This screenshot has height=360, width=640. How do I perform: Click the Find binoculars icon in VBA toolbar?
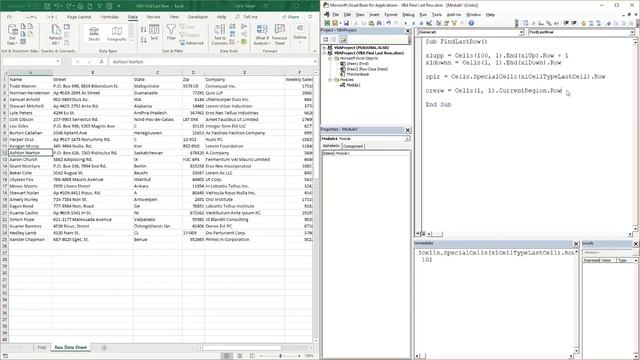[379, 23]
